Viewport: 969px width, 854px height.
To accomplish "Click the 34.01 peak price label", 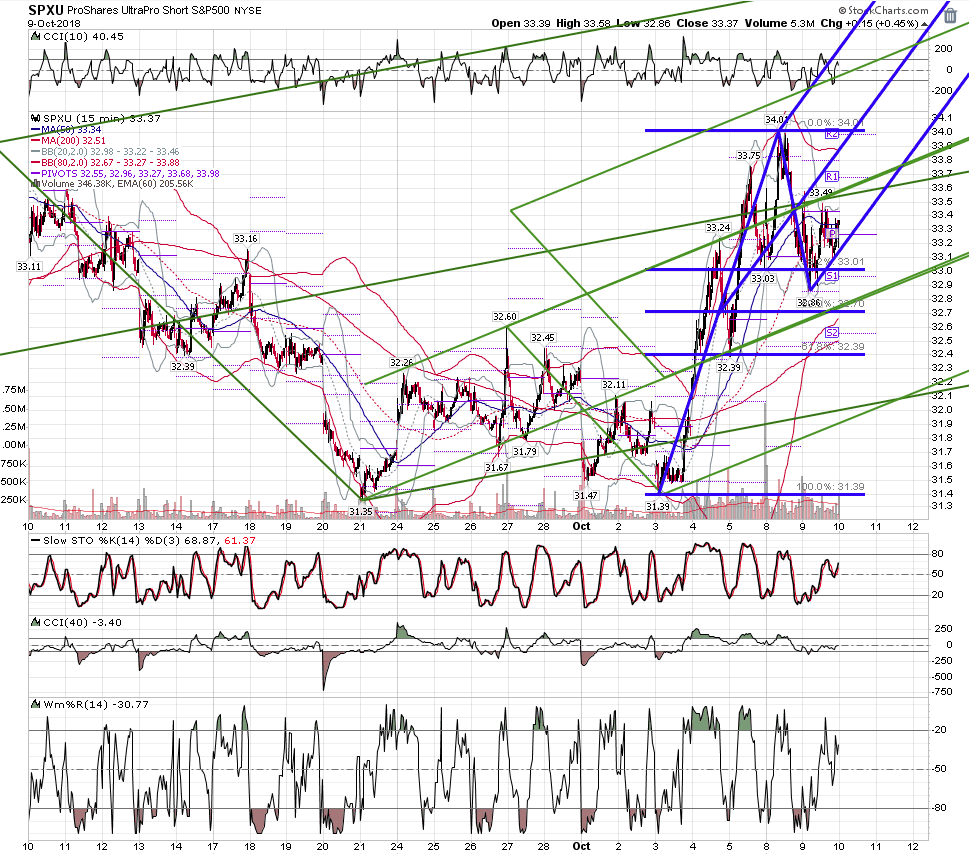I will (x=777, y=120).
